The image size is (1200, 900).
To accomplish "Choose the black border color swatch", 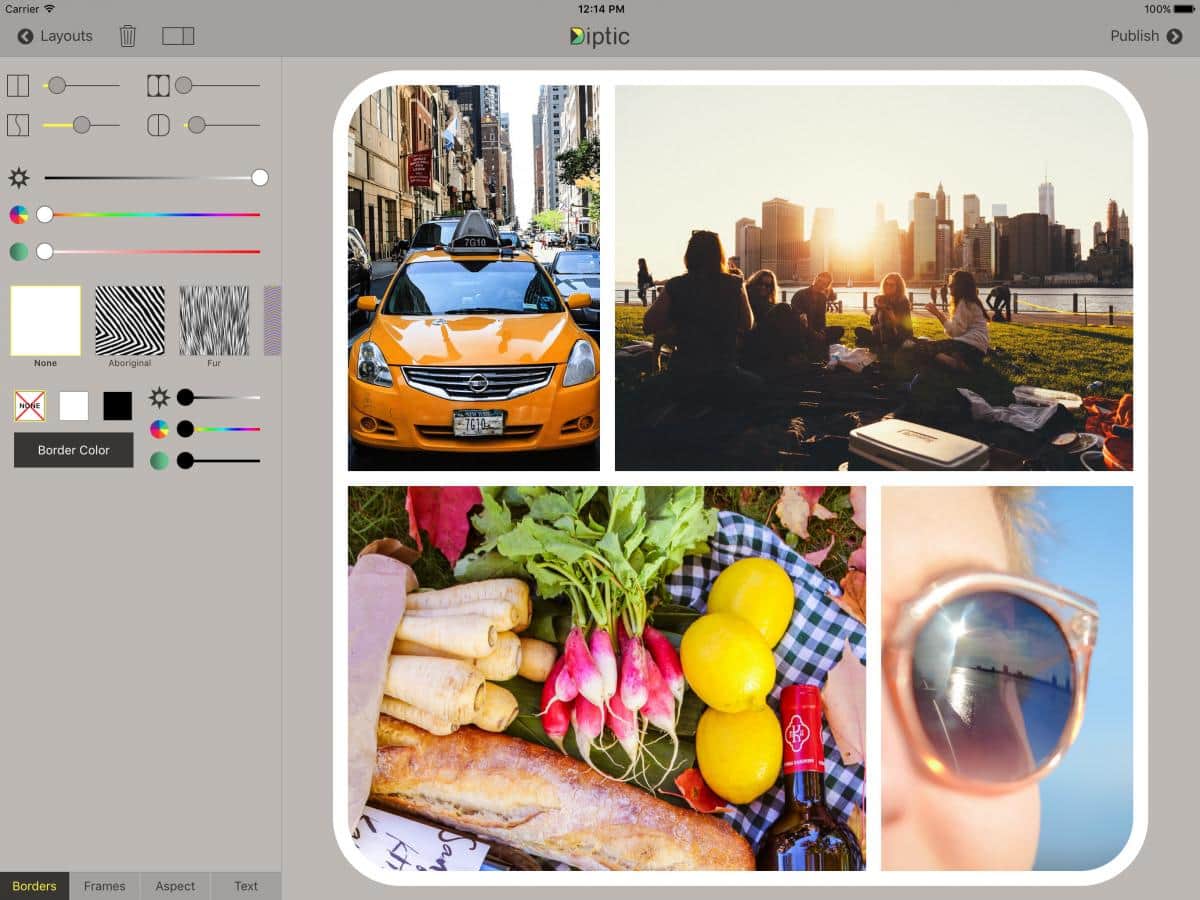I will pos(118,406).
